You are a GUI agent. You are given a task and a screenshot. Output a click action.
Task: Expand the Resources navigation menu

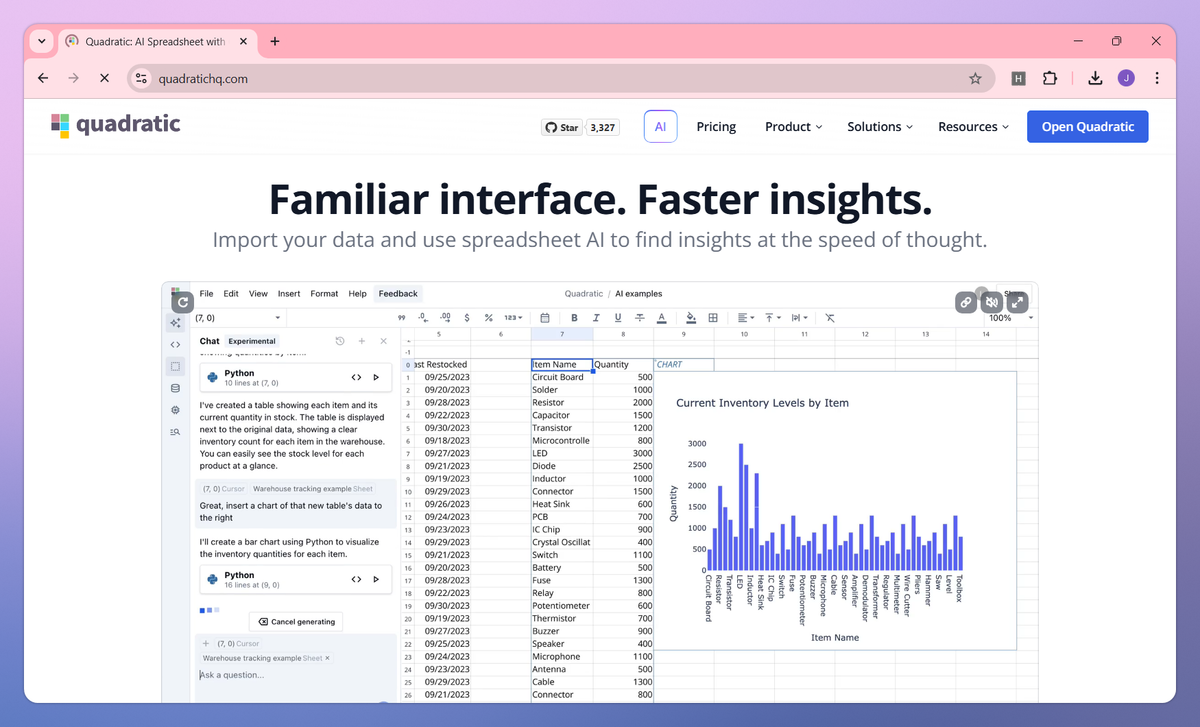click(x=973, y=127)
